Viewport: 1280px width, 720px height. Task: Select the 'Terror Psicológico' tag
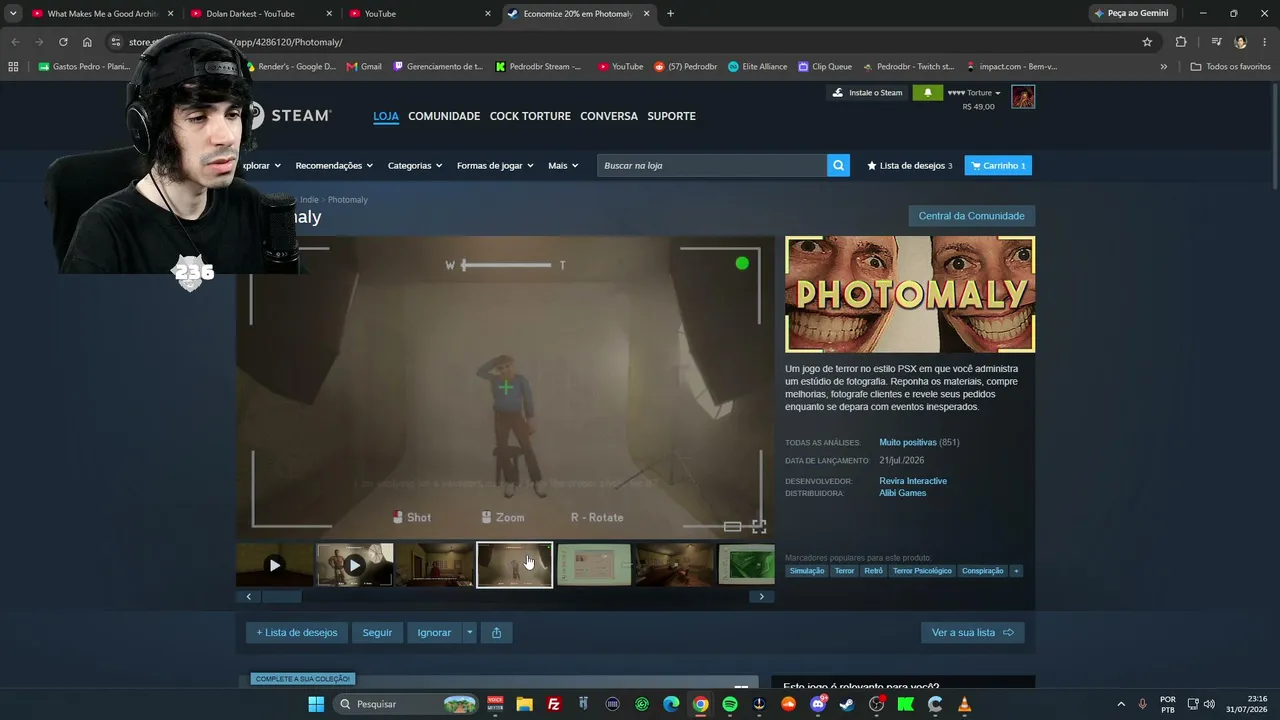(920, 571)
